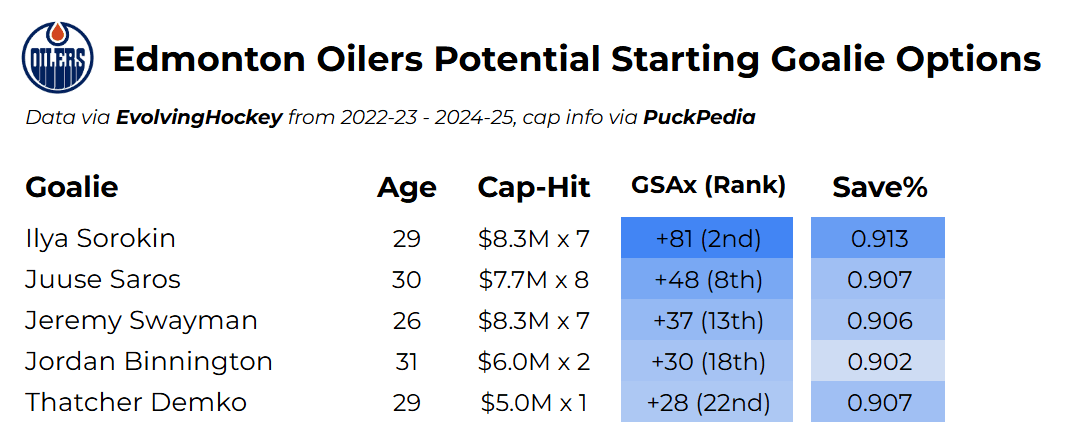Click Binnington's $6.0M x 2 cap hit
The height and width of the screenshot is (439, 1072).
pyautogui.click(x=534, y=361)
